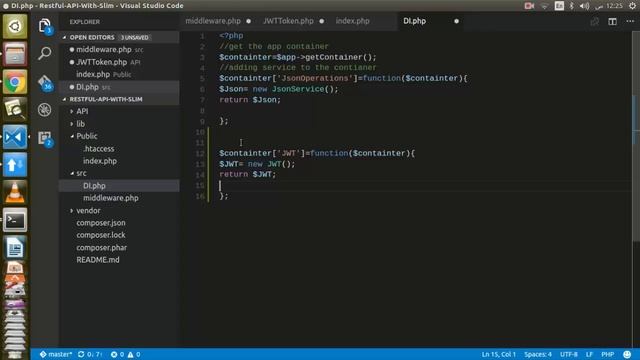Click the blue upload/download dock icon
This screenshot has width=640, height=360.
pos(15,165)
